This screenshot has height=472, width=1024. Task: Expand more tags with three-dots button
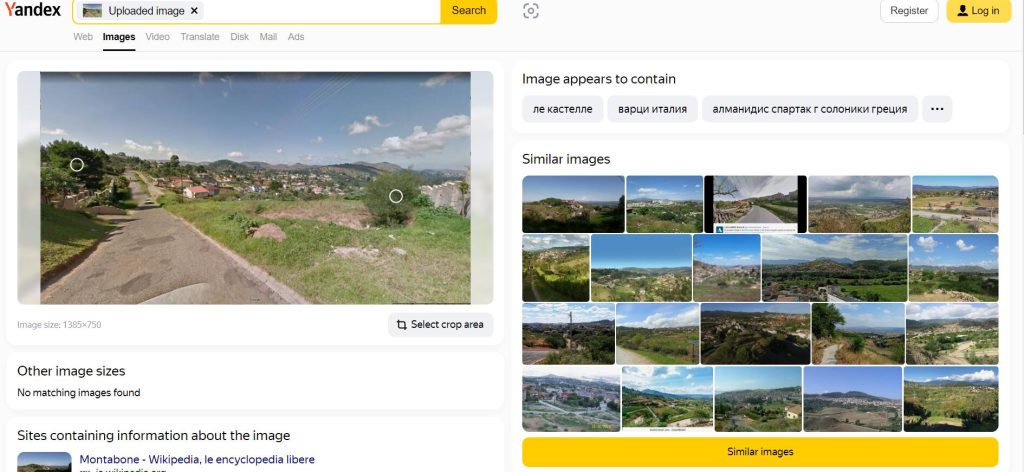pos(936,109)
